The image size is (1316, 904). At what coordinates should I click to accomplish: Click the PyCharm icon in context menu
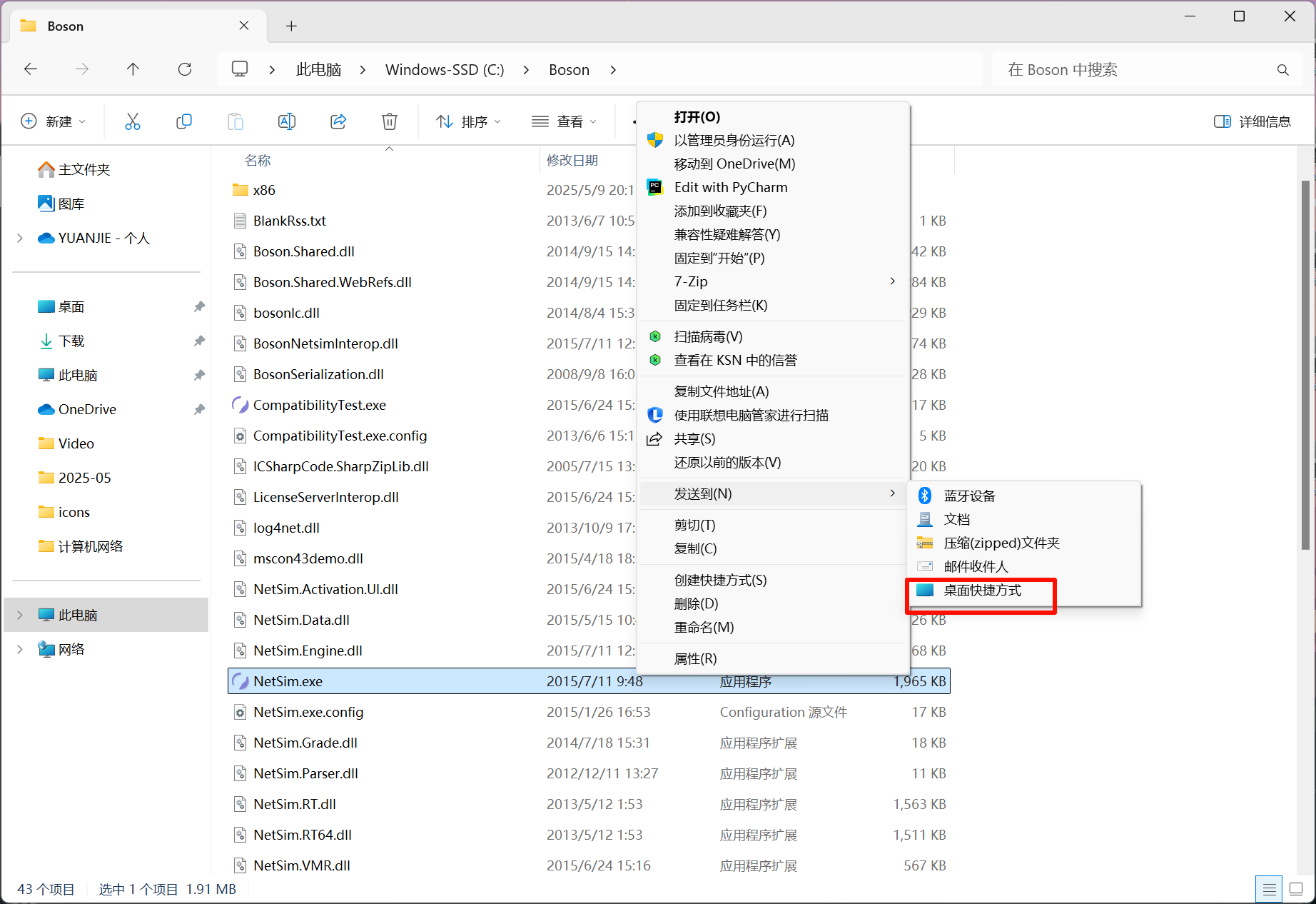(654, 187)
